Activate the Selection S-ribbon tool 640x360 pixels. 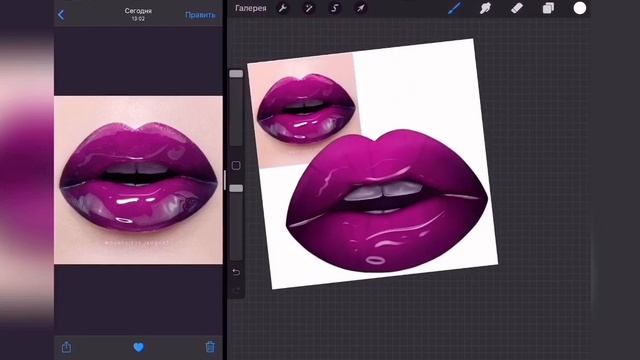point(335,8)
